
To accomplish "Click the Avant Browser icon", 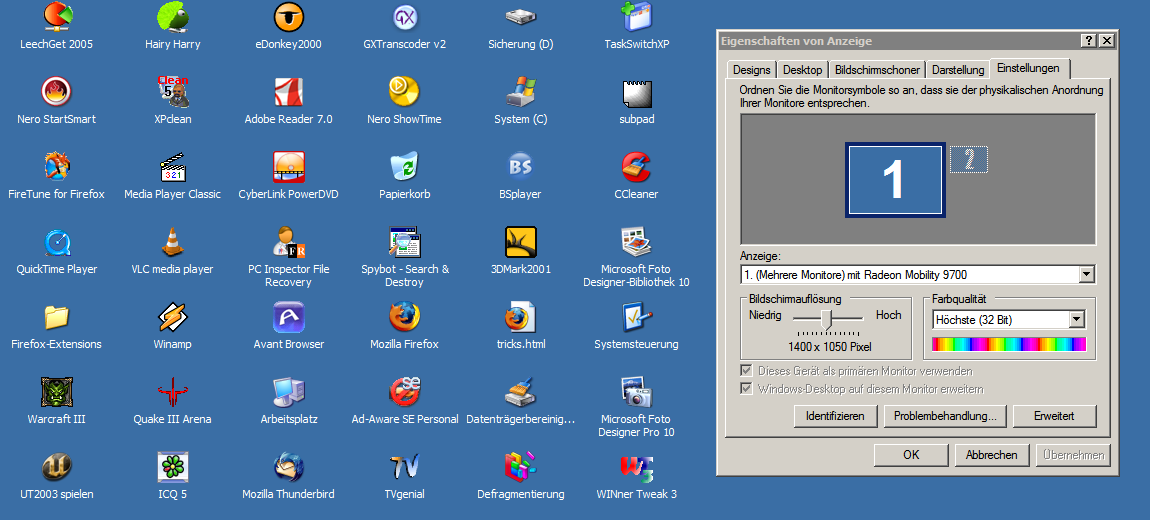I will tap(288, 317).
